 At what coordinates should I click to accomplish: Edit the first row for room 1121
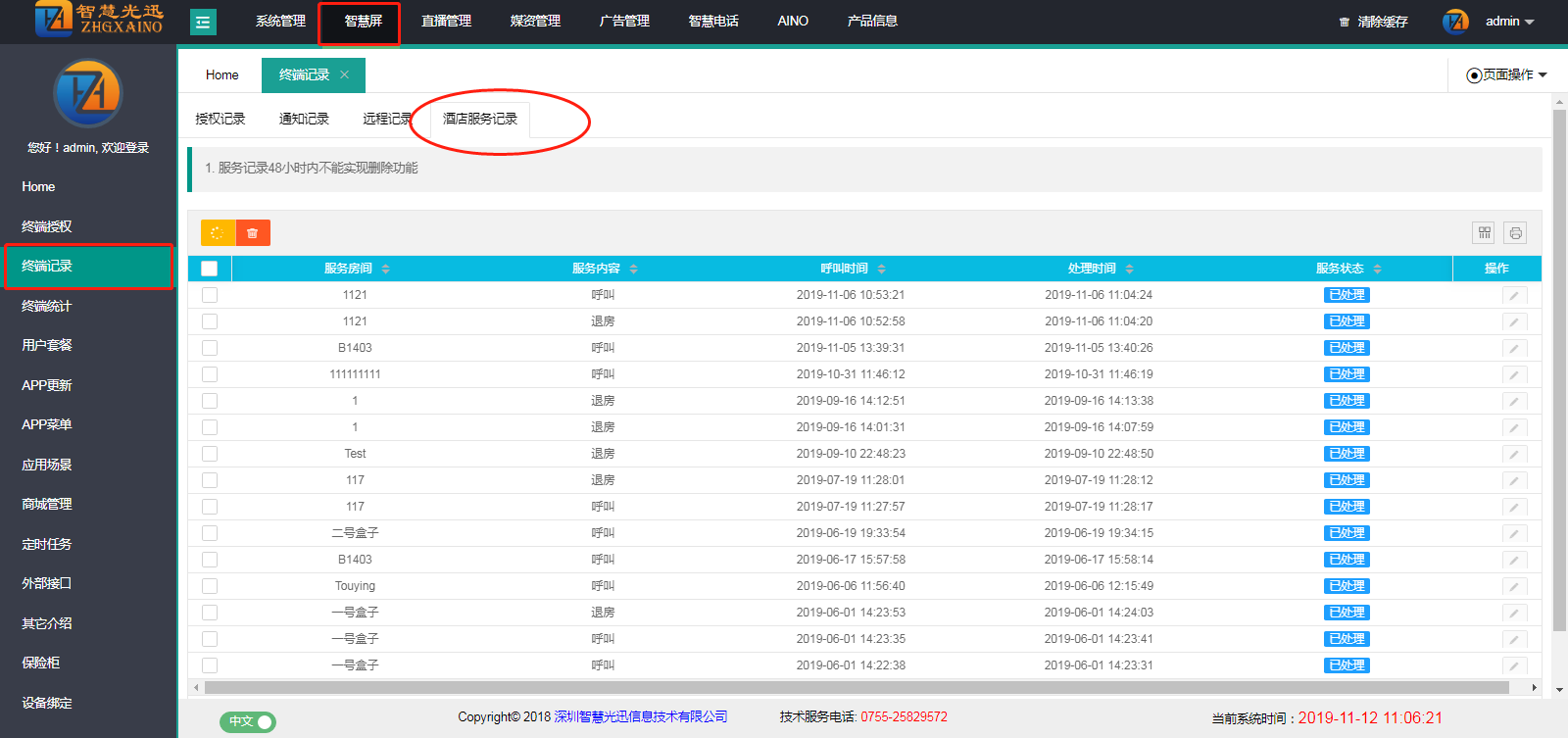point(1514,295)
